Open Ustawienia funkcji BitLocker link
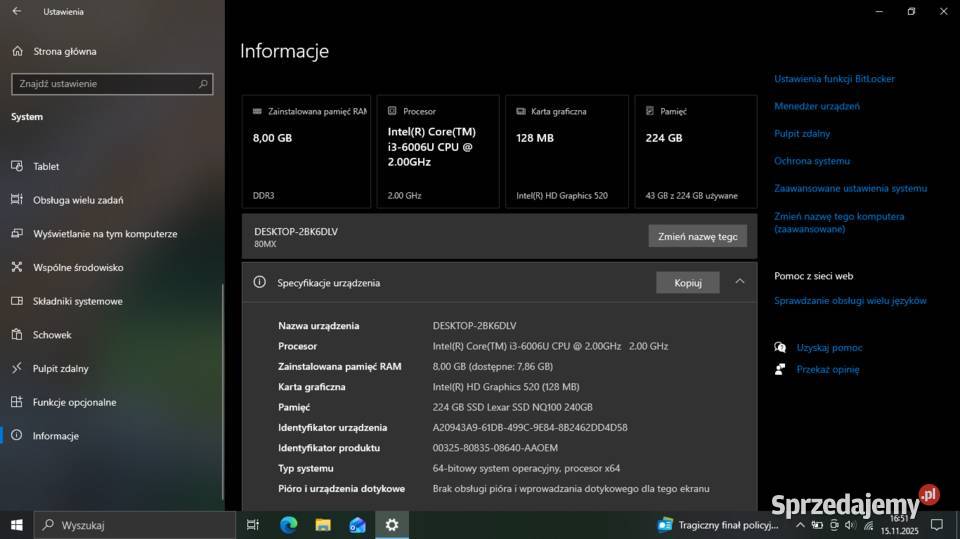Viewport: 960px width, 539px height. click(x=834, y=79)
